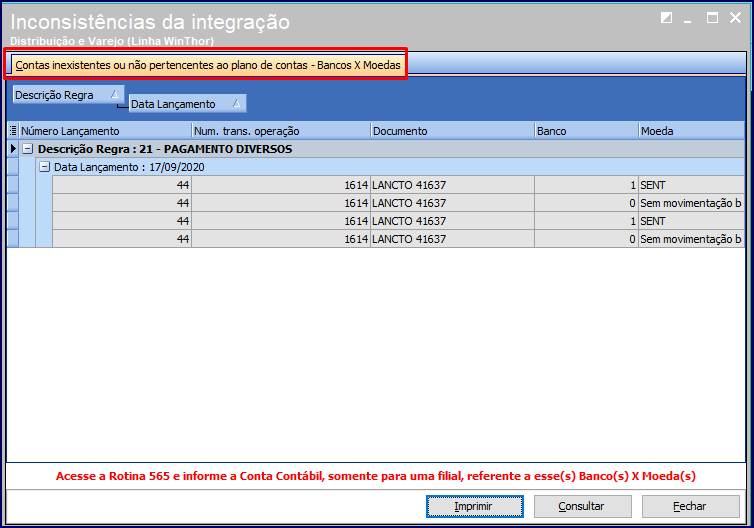Click third row's LANCTO 41637 document cell
Viewport: 754px width, 528px height.
(452, 221)
